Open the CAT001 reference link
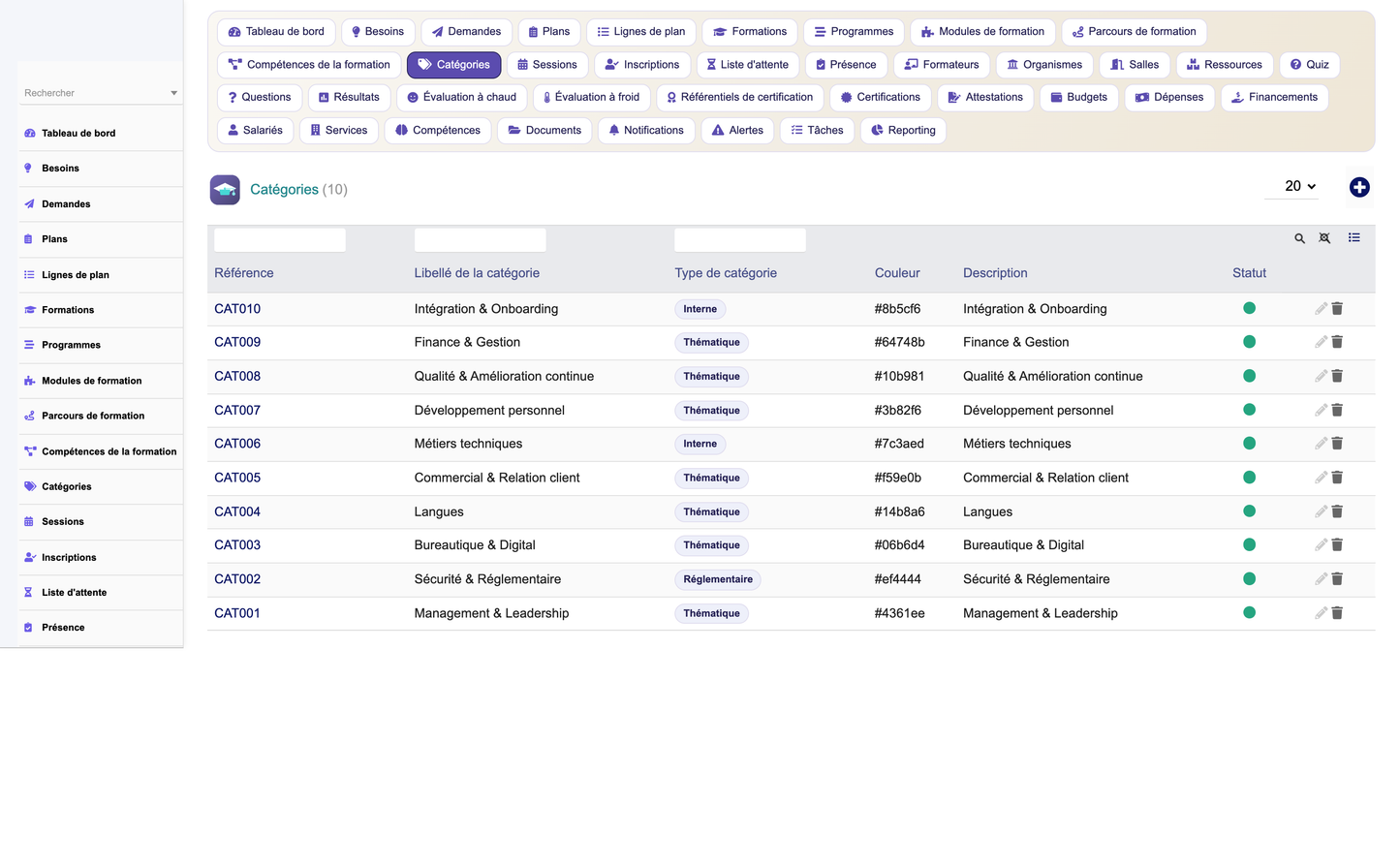Viewport: 1400px width, 866px height. click(237, 613)
